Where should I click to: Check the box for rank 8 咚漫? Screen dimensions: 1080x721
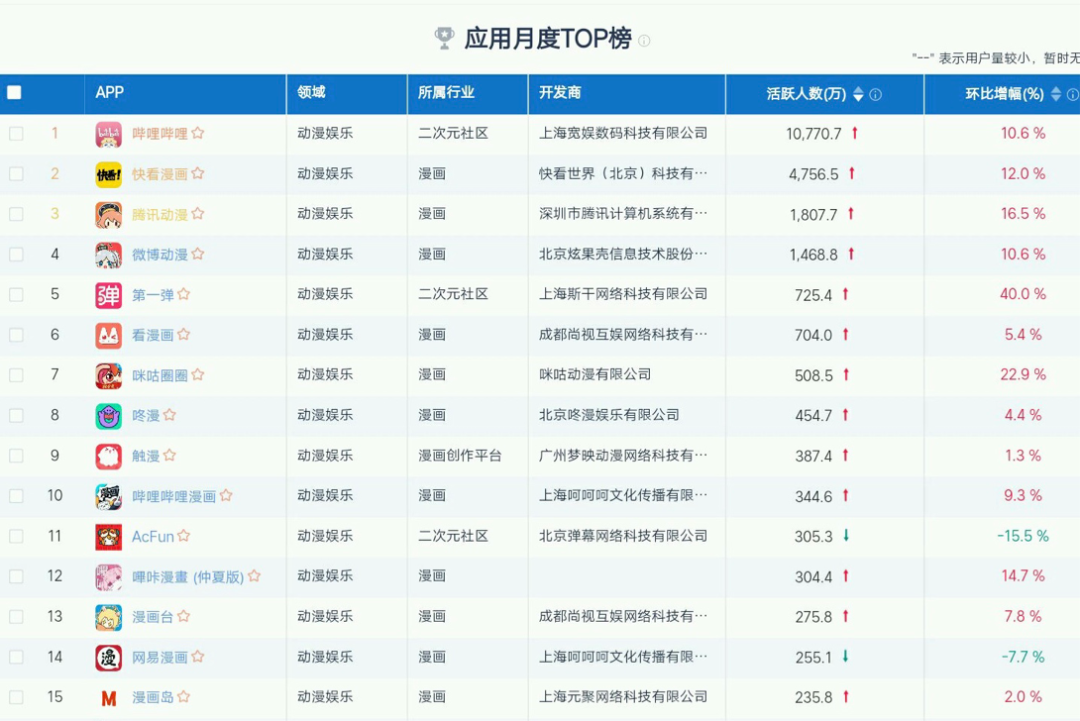pyautogui.click(x=16, y=415)
